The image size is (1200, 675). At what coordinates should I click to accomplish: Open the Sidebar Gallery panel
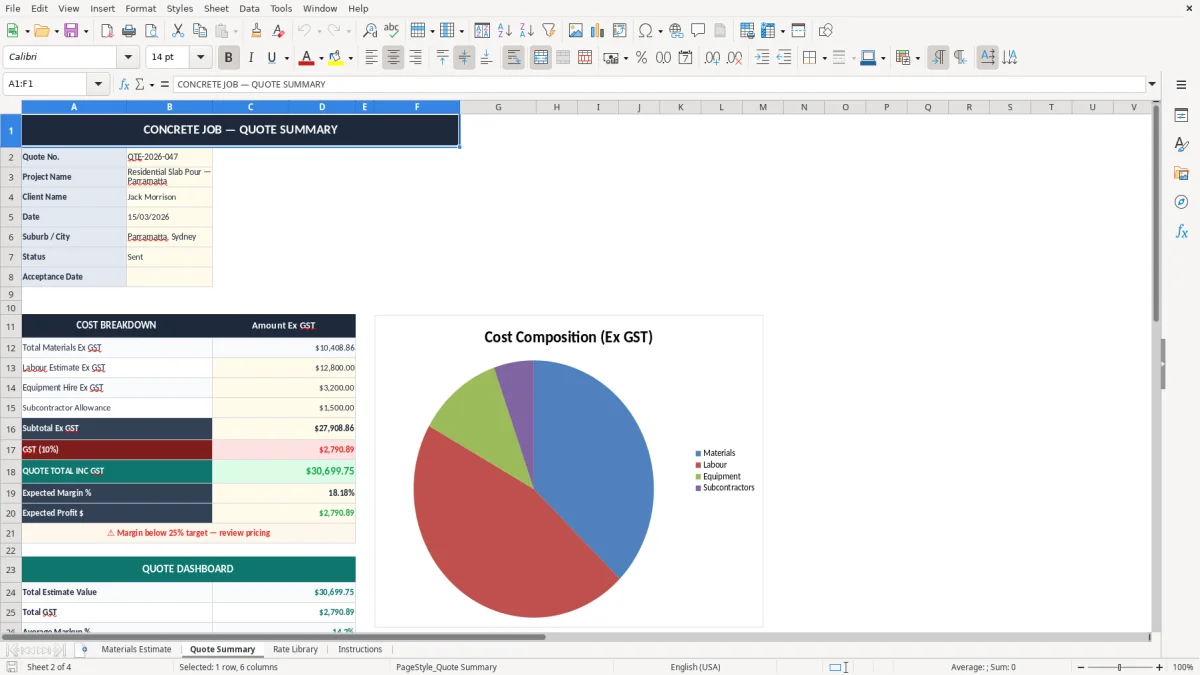1181,173
